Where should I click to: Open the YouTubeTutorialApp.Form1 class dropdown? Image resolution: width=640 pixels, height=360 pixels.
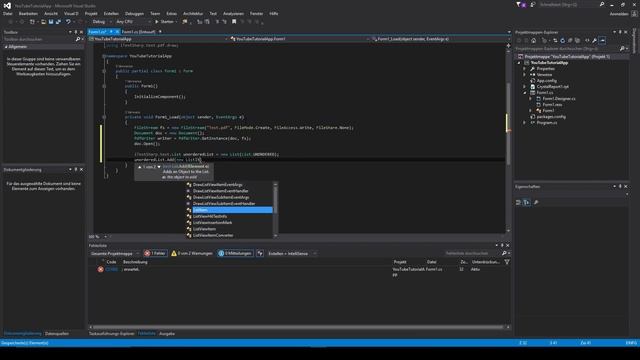coord(299,39)
